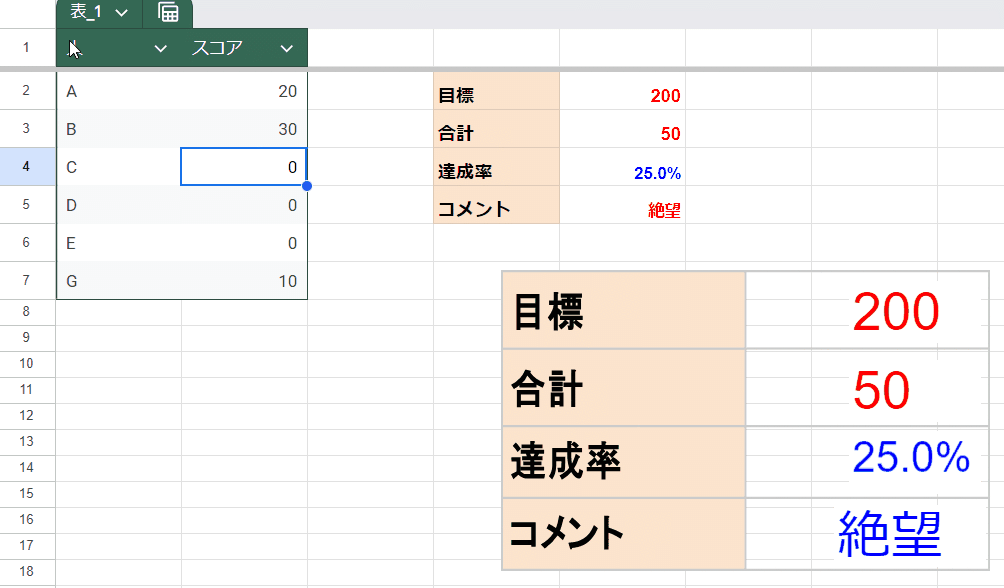Viewport: 1004px width, 588px height.
Task: Click the enlarged blue 絶望 text
Action: (x=889, y=534)
